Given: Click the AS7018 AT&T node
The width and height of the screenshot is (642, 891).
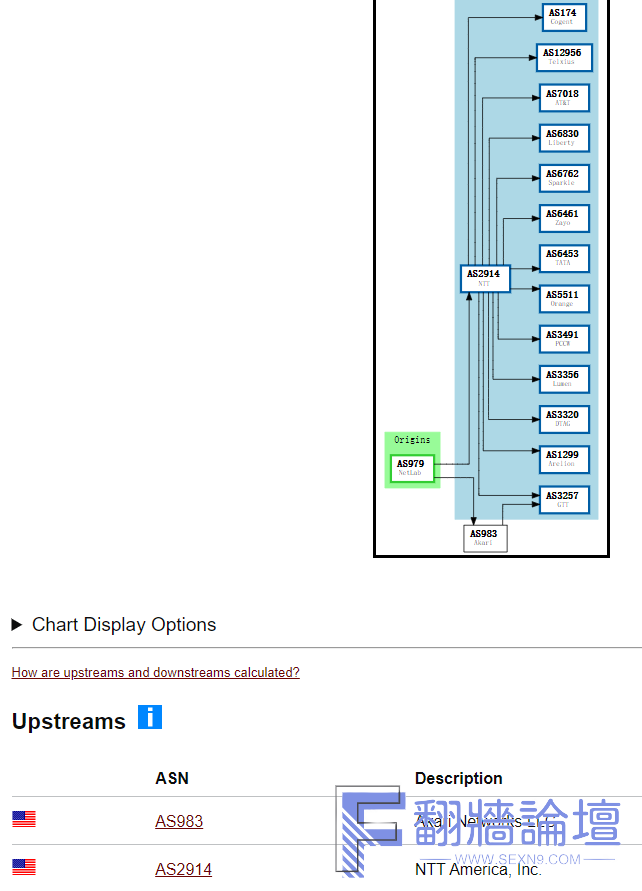Looking at the screenshot, I should (x=564, y=98).
